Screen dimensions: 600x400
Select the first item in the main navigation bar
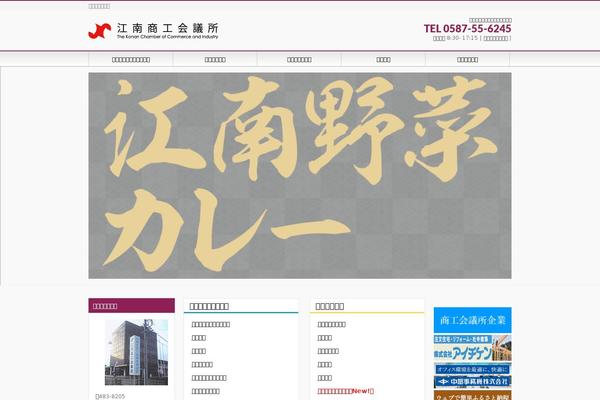point(131,60)
